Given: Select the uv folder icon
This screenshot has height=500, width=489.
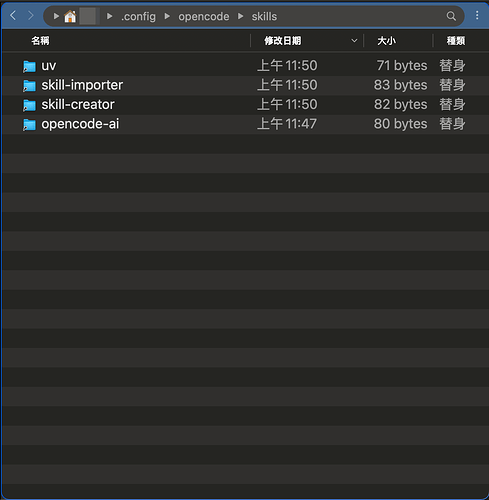Looking at the screenshot, I should click(29, 66).
